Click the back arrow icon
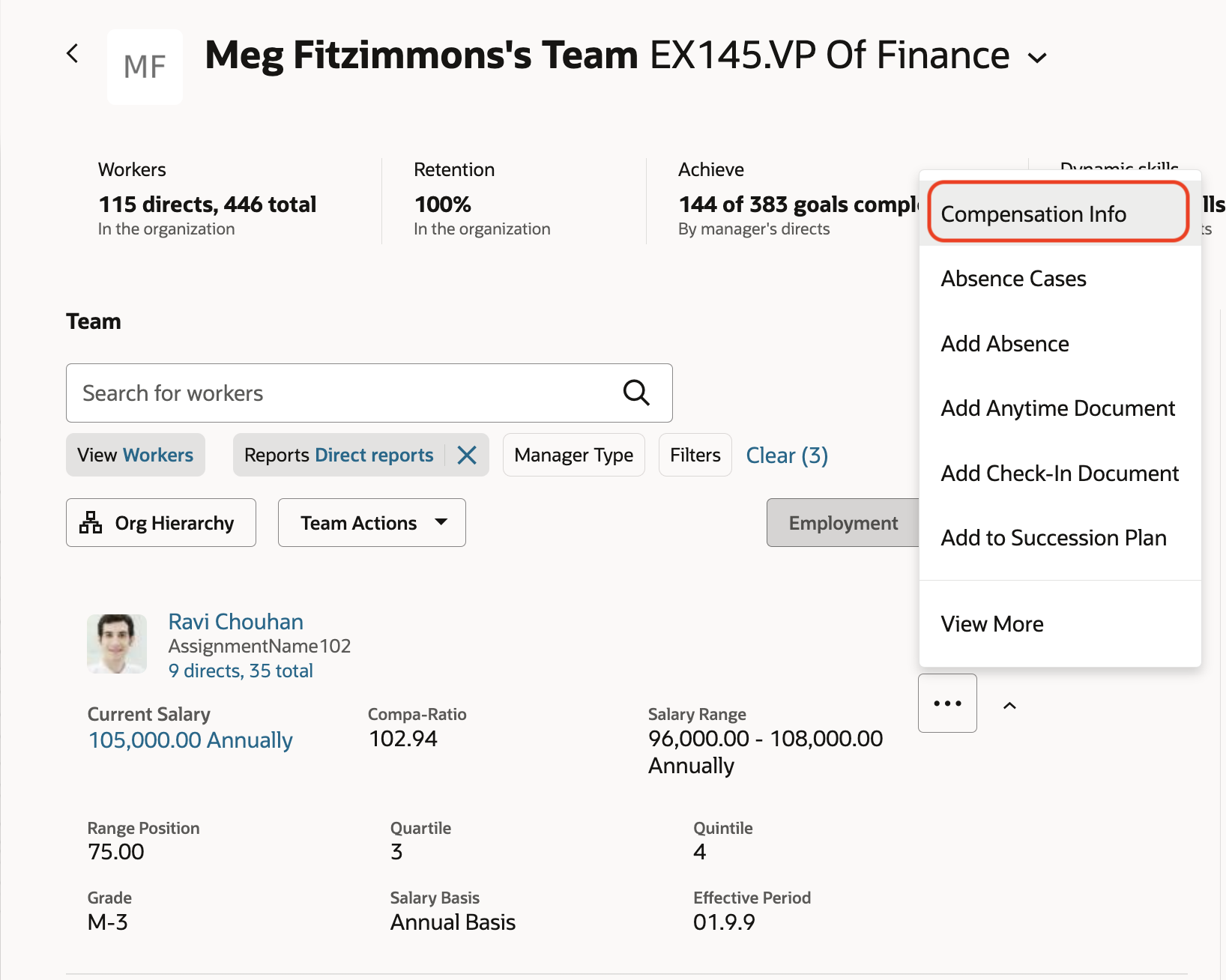This screenshot has height=980, width=1226. coord(73,54)
